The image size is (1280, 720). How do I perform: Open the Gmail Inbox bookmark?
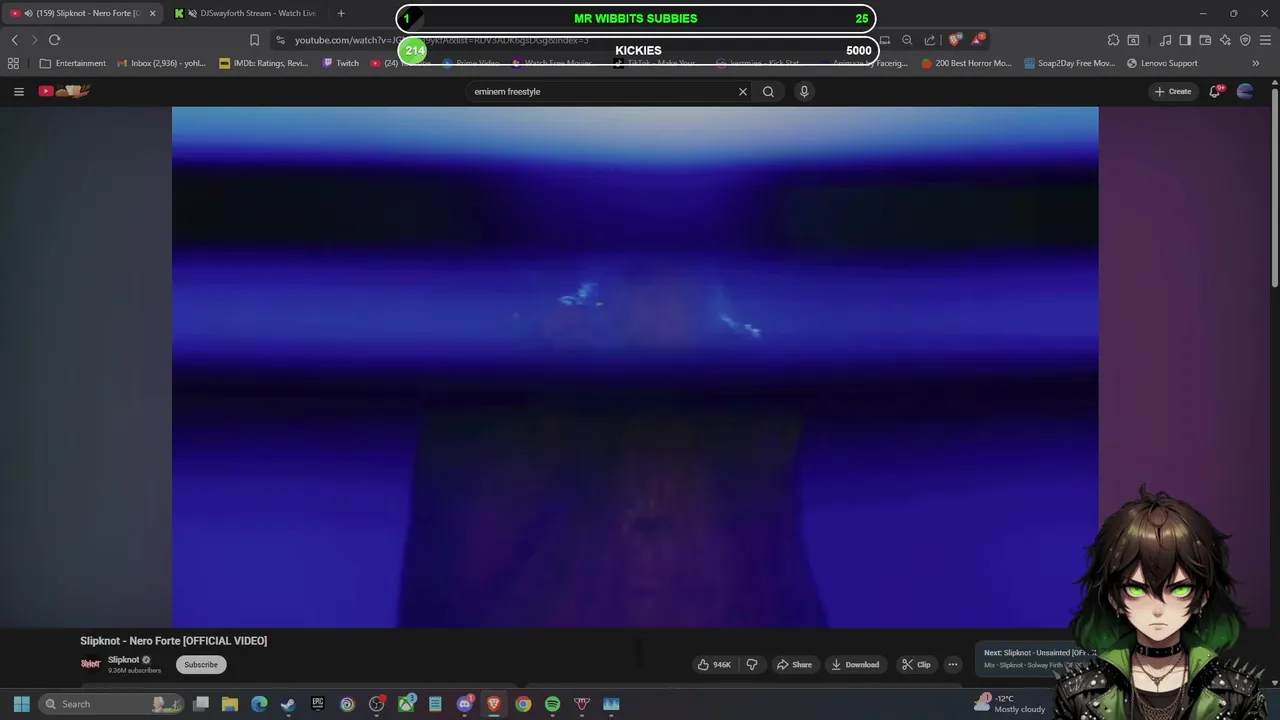tap(161, 63)
